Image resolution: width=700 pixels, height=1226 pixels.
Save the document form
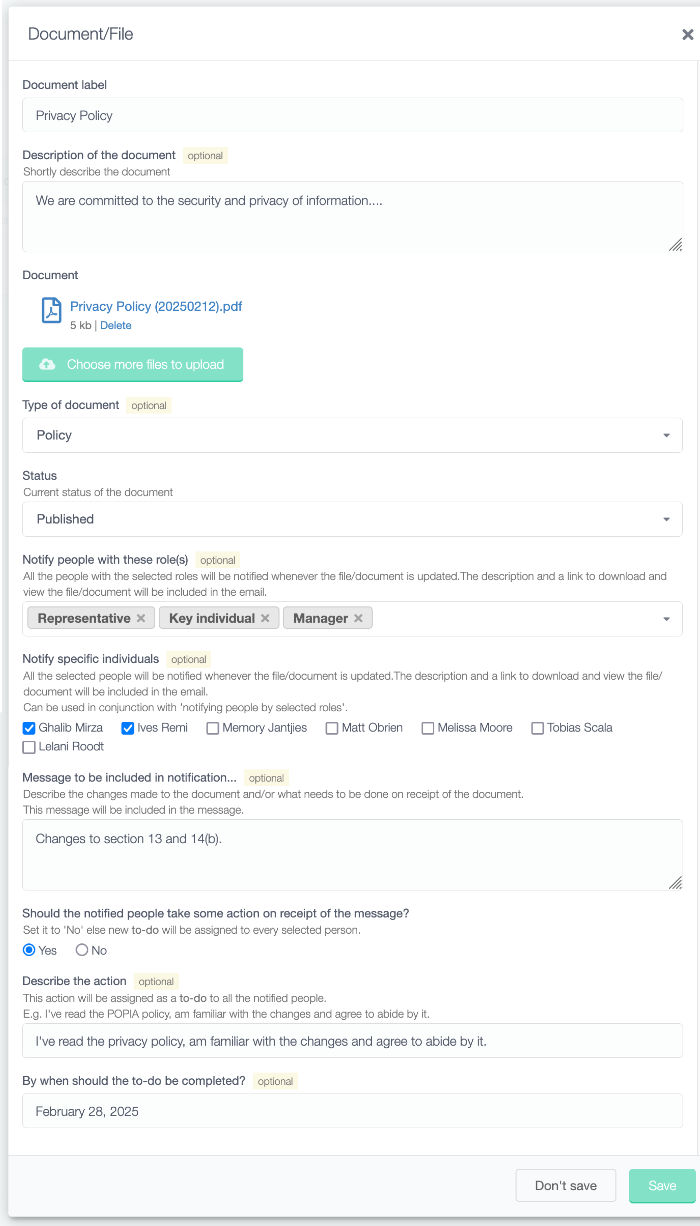(662, 1186)
